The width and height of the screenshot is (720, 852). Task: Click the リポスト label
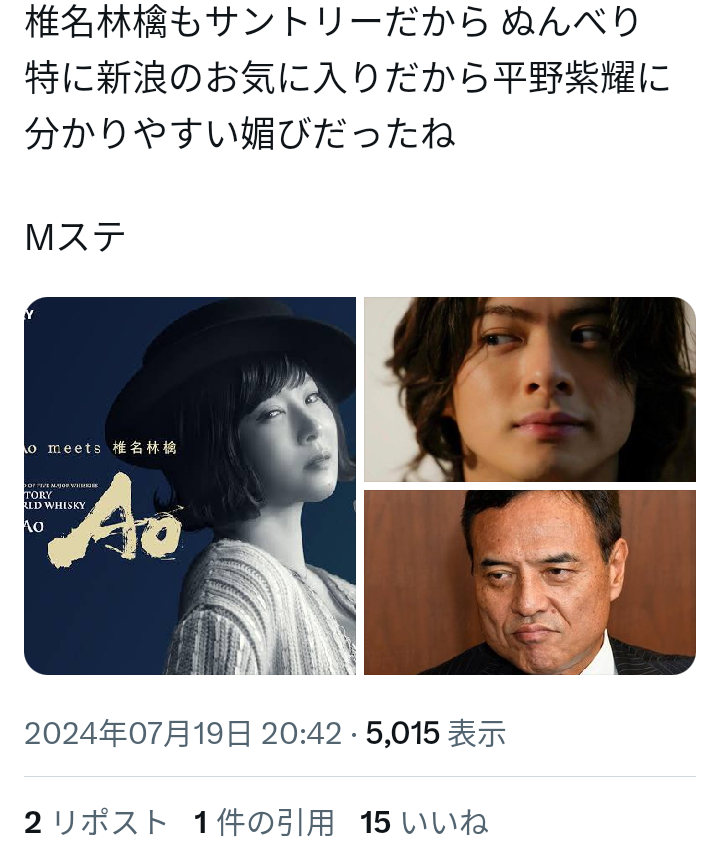tap(109, 822)
